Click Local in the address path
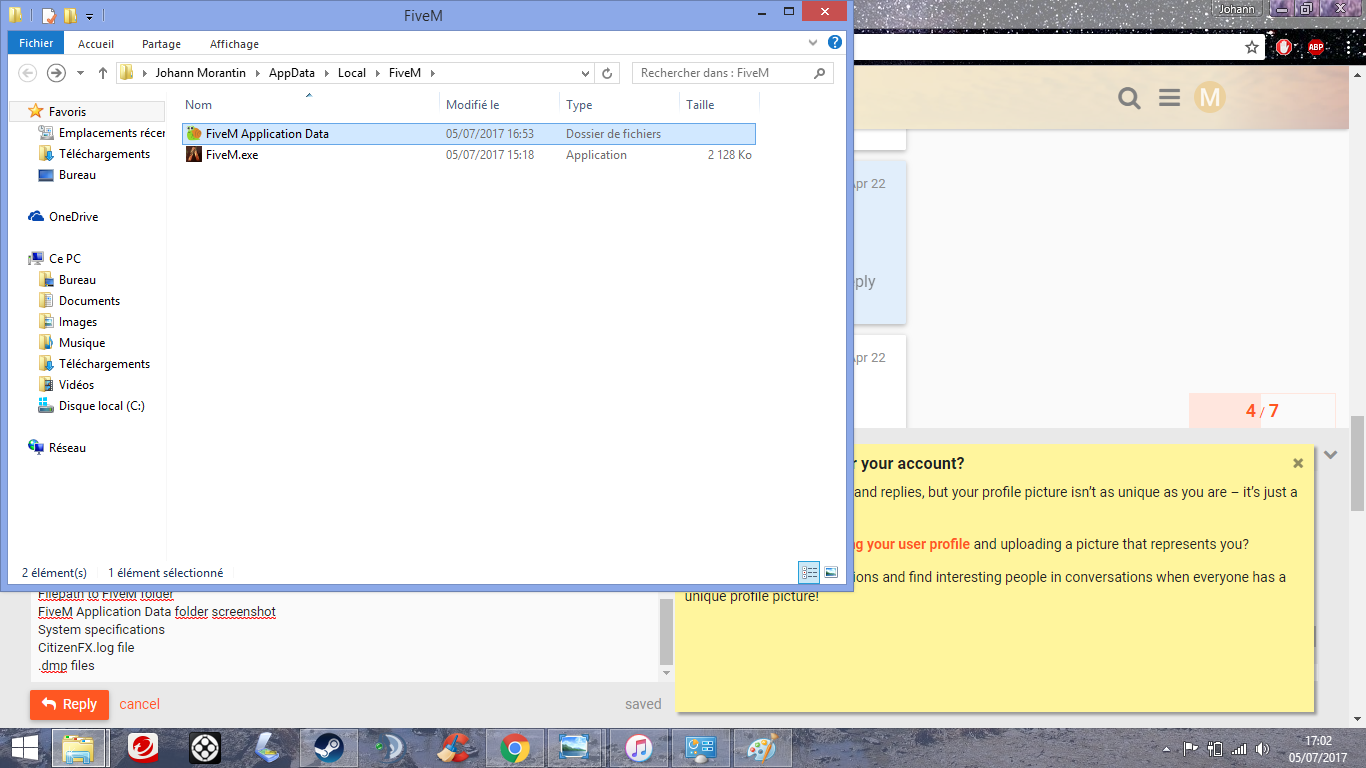The width and height of the screenshot is (1366, 768). [351, 73]
